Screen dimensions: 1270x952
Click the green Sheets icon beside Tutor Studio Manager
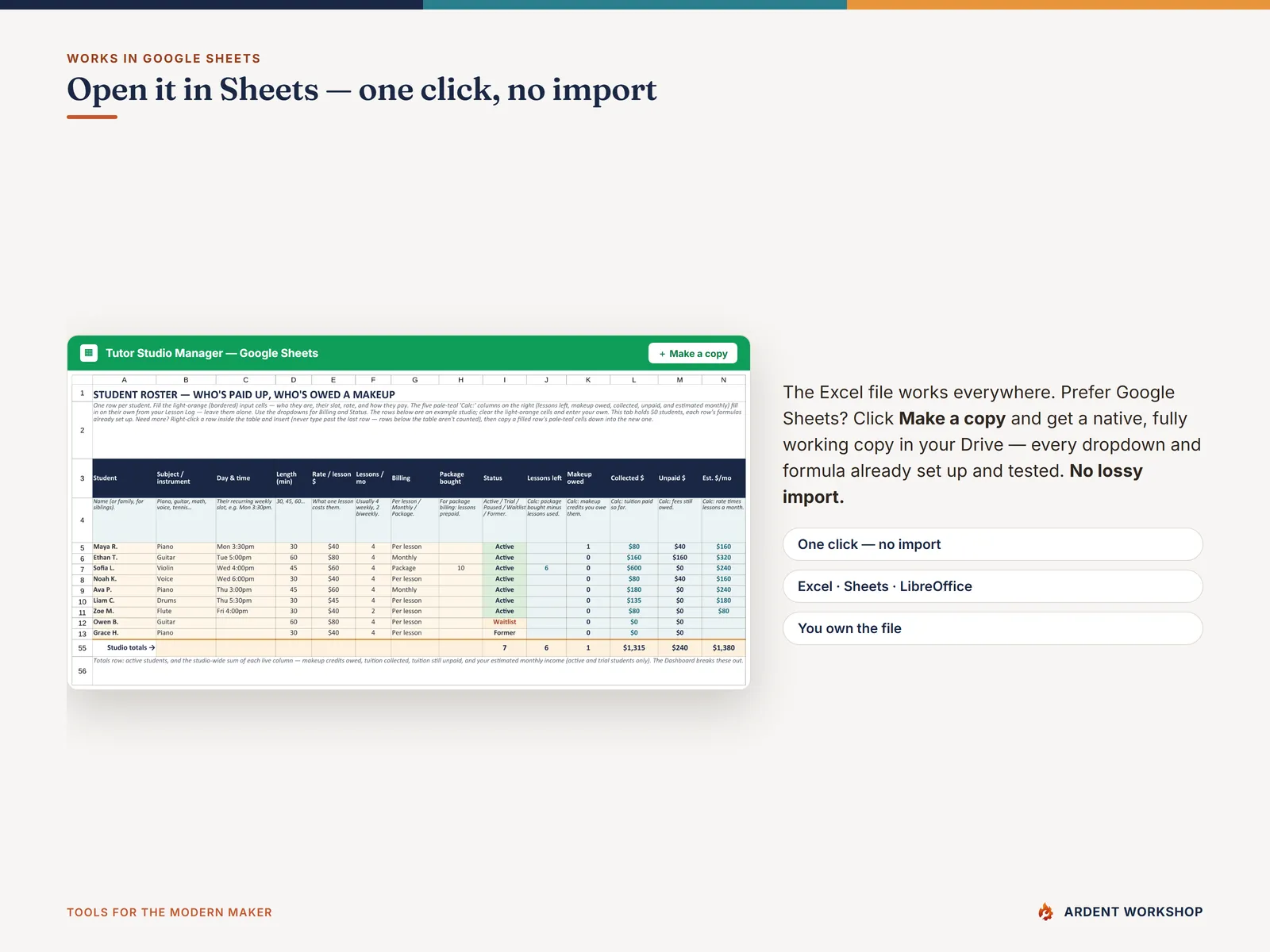click(89, 353)
